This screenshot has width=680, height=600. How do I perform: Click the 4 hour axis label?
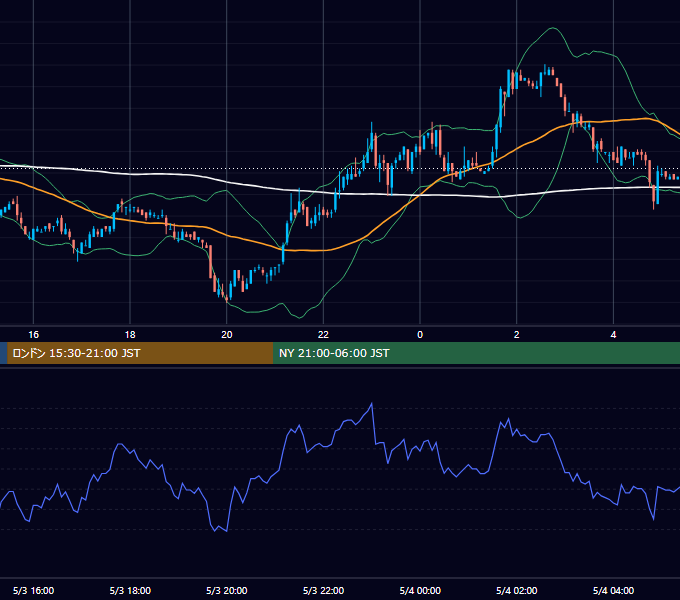point(613,335)
